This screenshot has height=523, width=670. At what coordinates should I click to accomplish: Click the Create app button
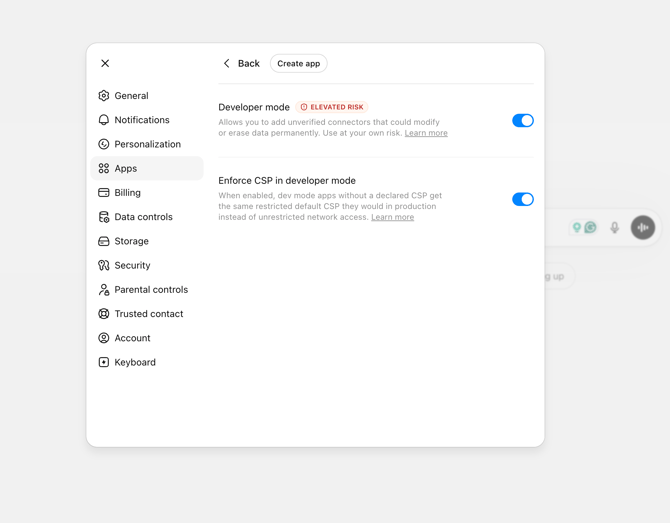click(x=299, y=63)
